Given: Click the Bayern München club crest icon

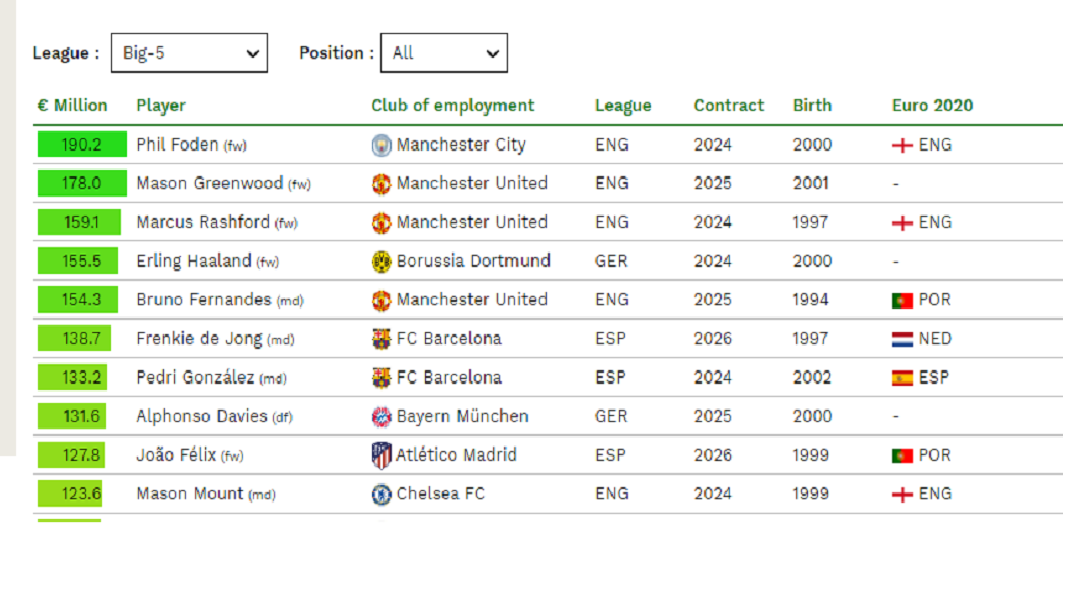Looking at the screenshot, I should coord(381,417).
